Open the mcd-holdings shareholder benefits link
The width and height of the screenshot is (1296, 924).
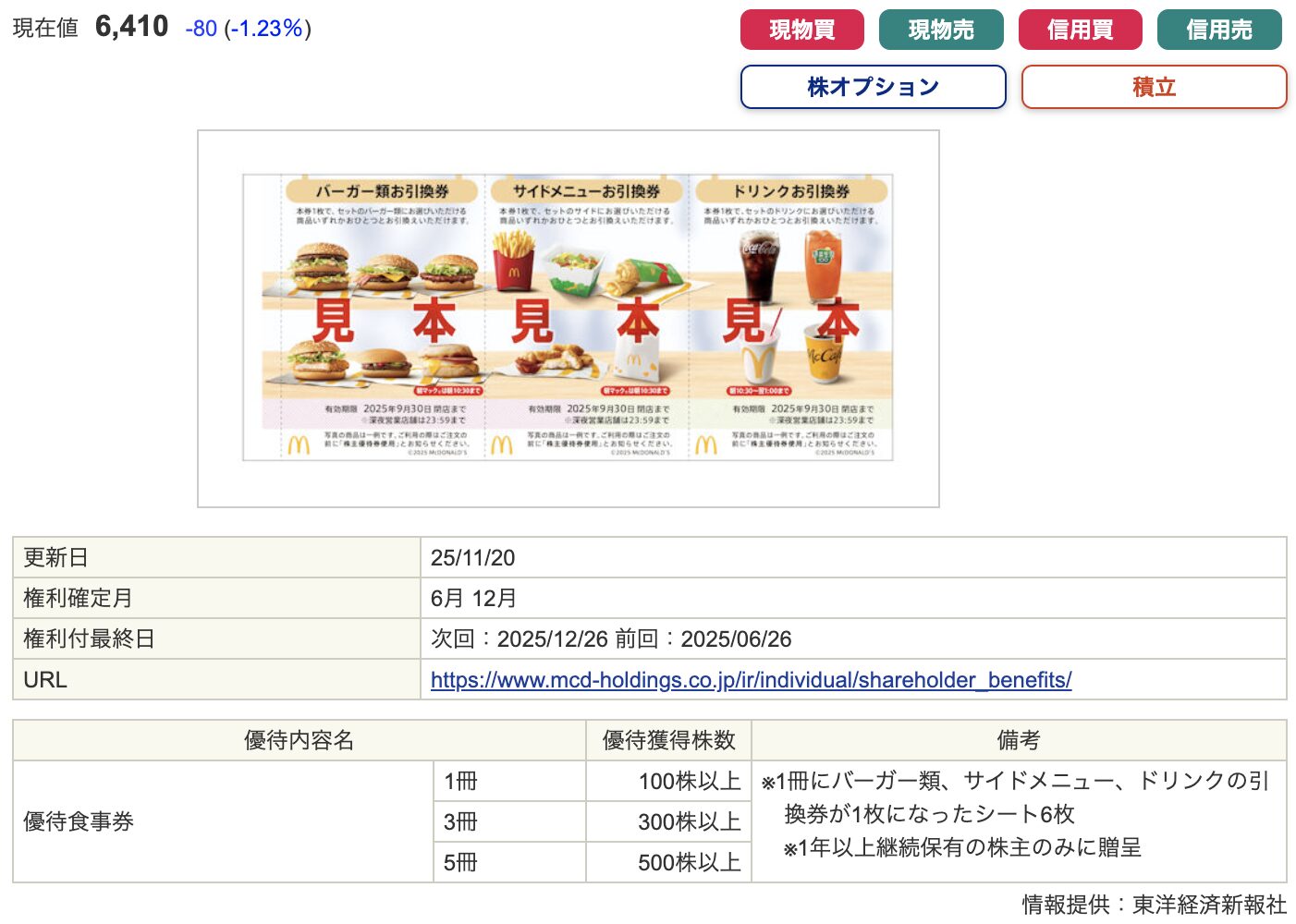(751, 680)
